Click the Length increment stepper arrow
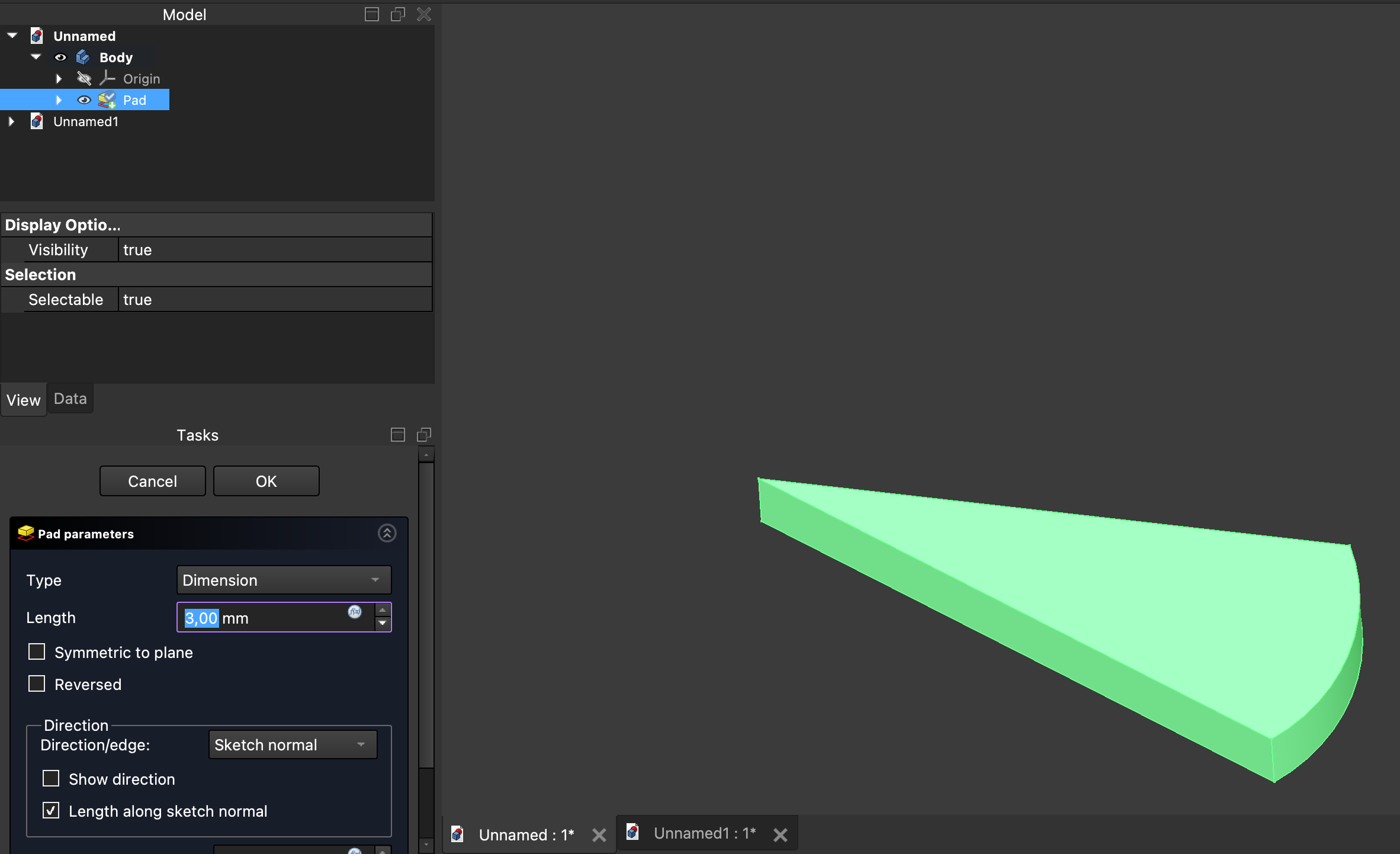This screenshot has width=1400, height=854. 383,611
